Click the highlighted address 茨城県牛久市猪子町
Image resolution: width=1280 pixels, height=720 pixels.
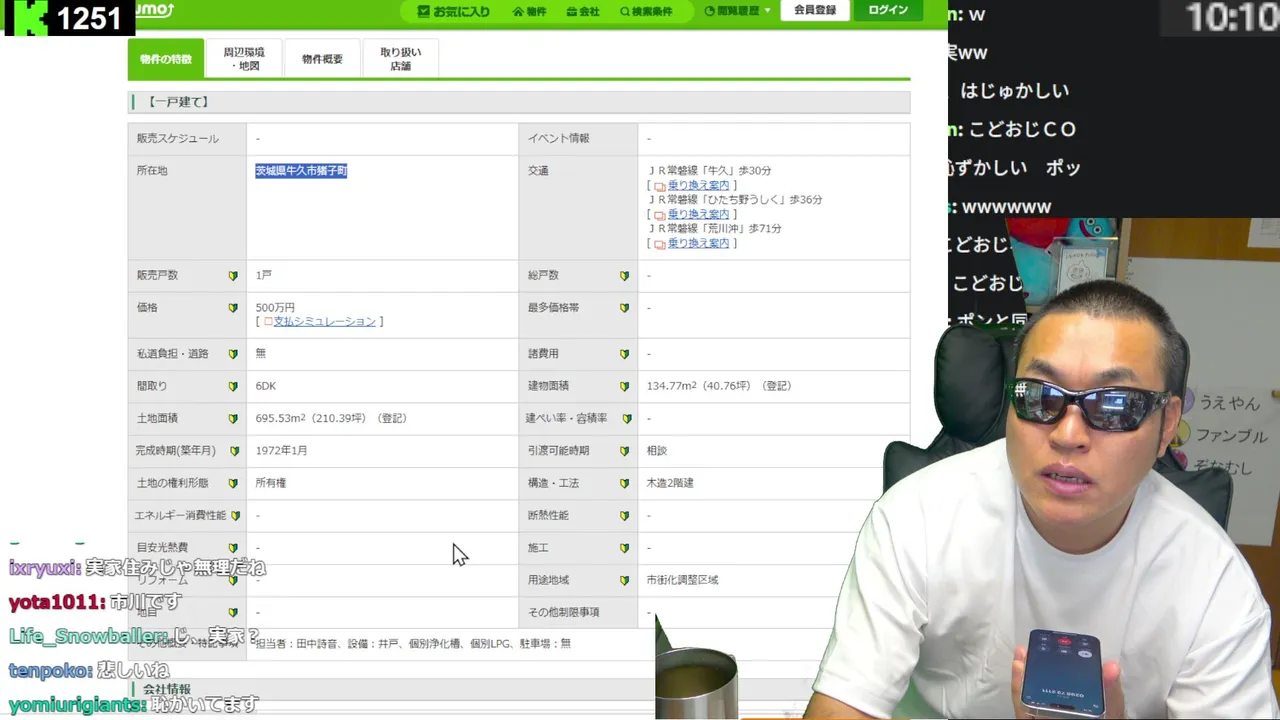(x=301, y=171)
